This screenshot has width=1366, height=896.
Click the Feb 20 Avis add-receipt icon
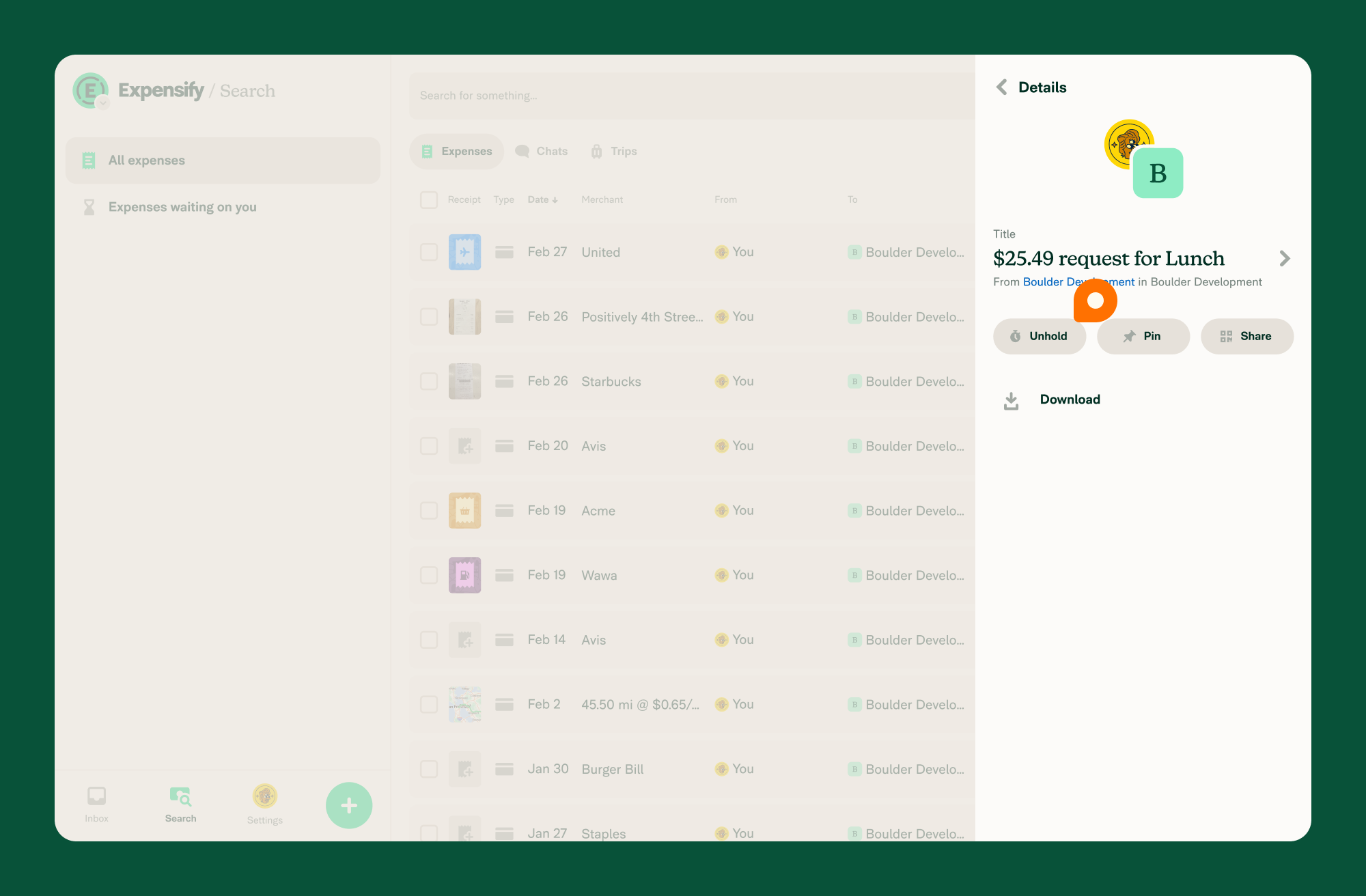464,446
